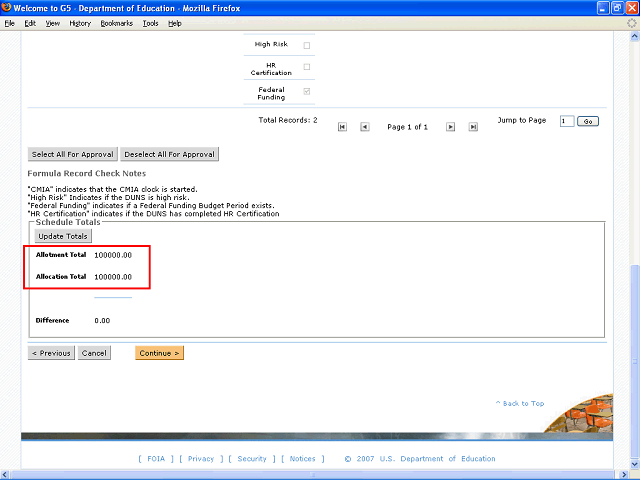Click the horizontal scrollbar right arrow
Viewport: 640px width, 480px height.
tap(624, 475)
